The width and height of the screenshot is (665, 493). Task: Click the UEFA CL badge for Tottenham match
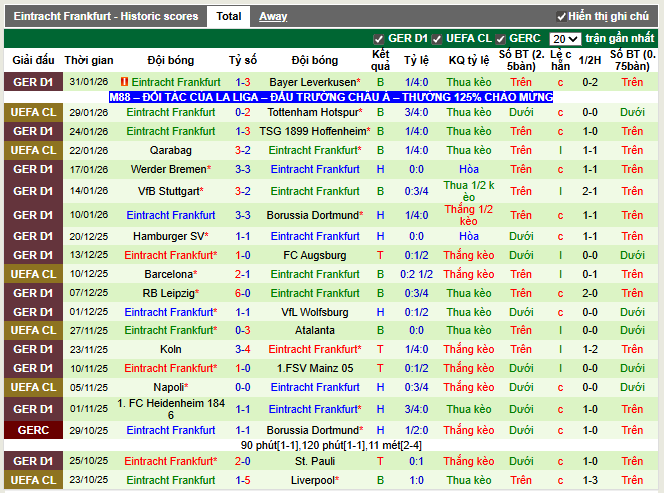[x=33, y=113]
